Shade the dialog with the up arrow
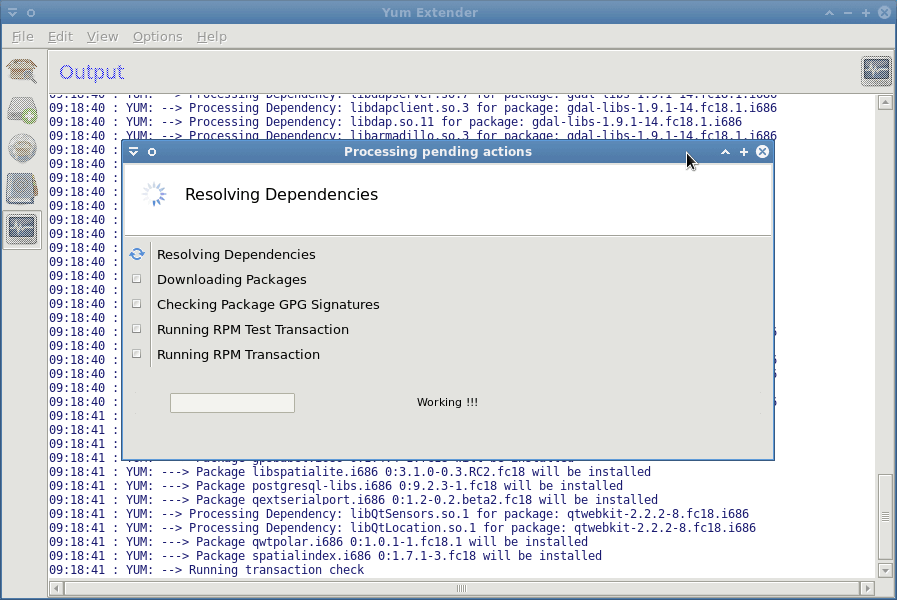This screenshot has height=600, width=897. pyautogui.click(x=725, y=152)
